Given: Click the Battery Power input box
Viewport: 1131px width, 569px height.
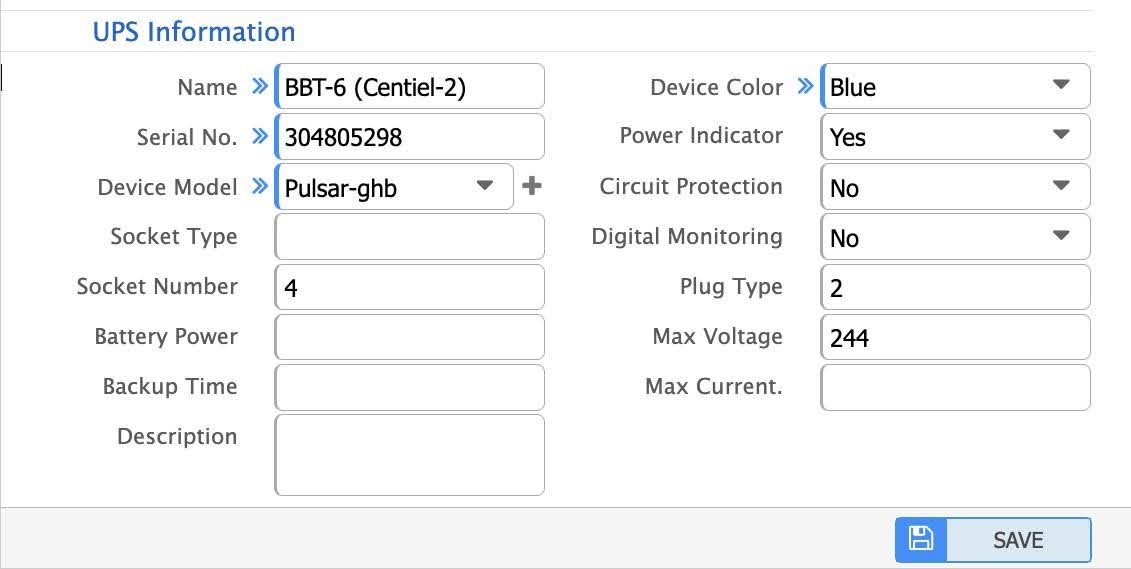Looking at the screenshot, I should point(410,337).
